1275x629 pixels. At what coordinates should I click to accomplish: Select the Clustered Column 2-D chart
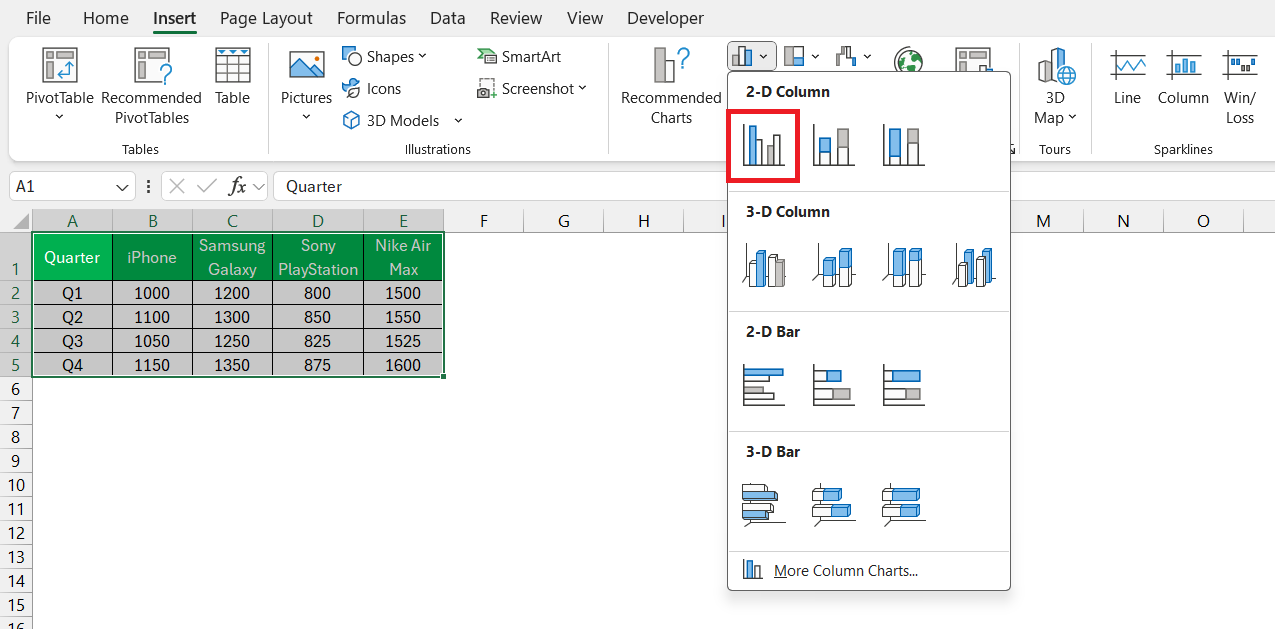click(763, 146)
